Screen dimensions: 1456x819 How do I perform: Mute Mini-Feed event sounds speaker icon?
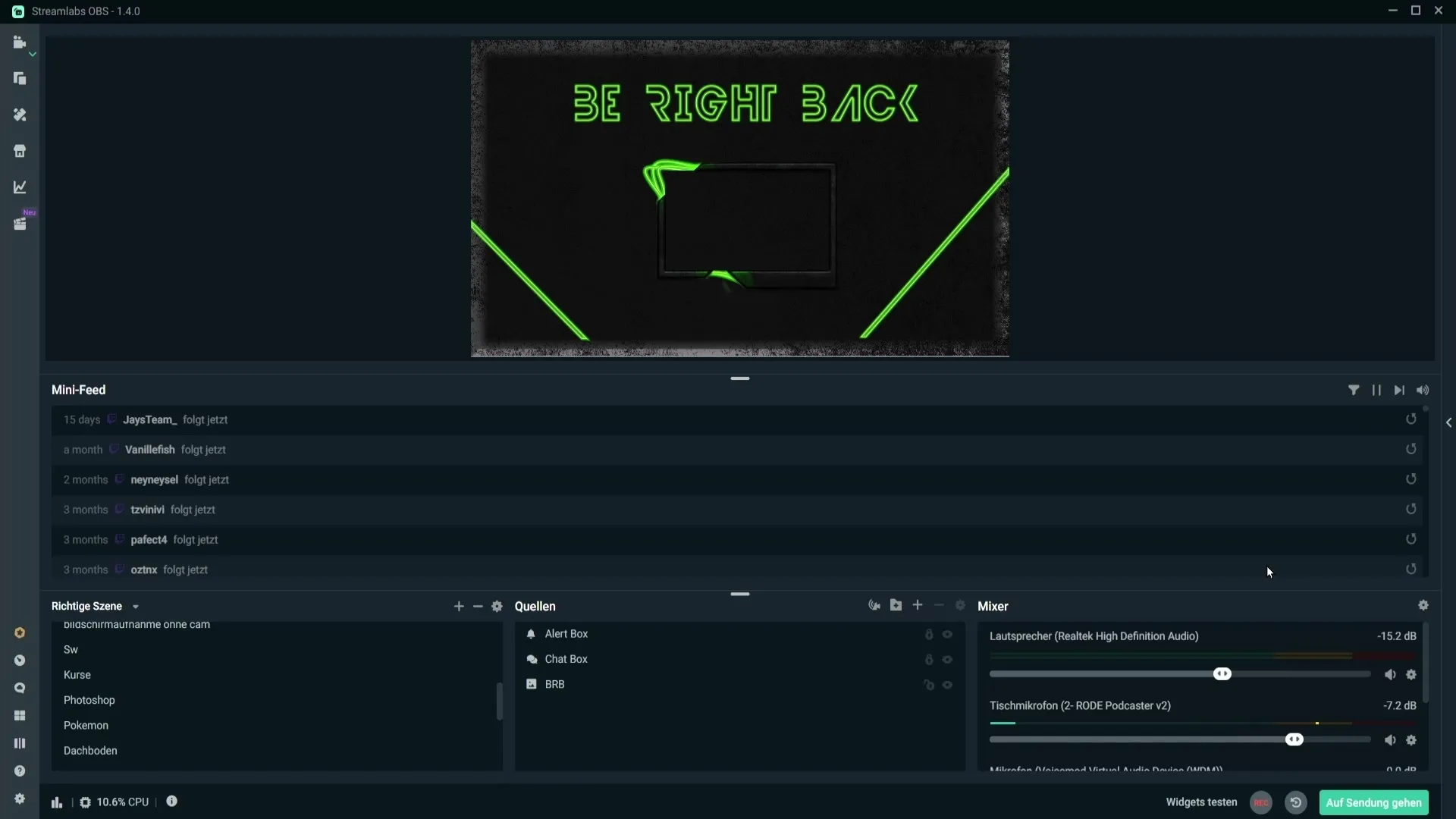[x=1423, y=390]
